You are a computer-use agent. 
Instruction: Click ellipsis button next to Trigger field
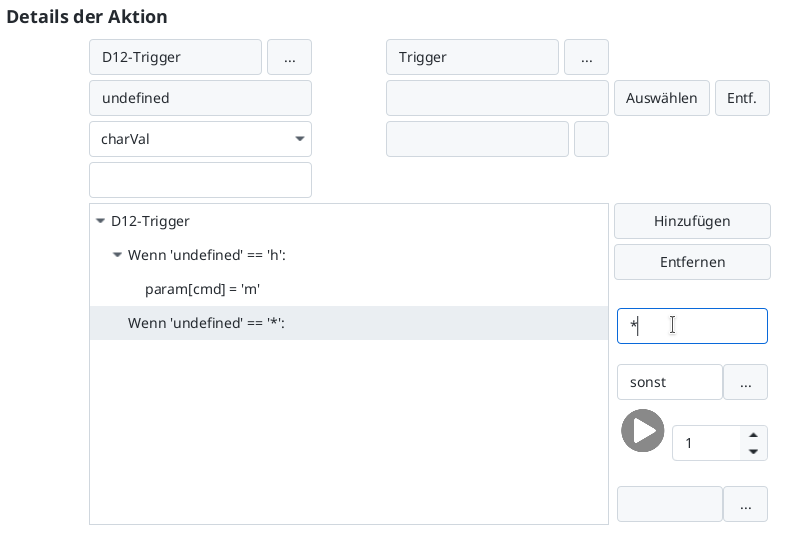pos(586,58)
